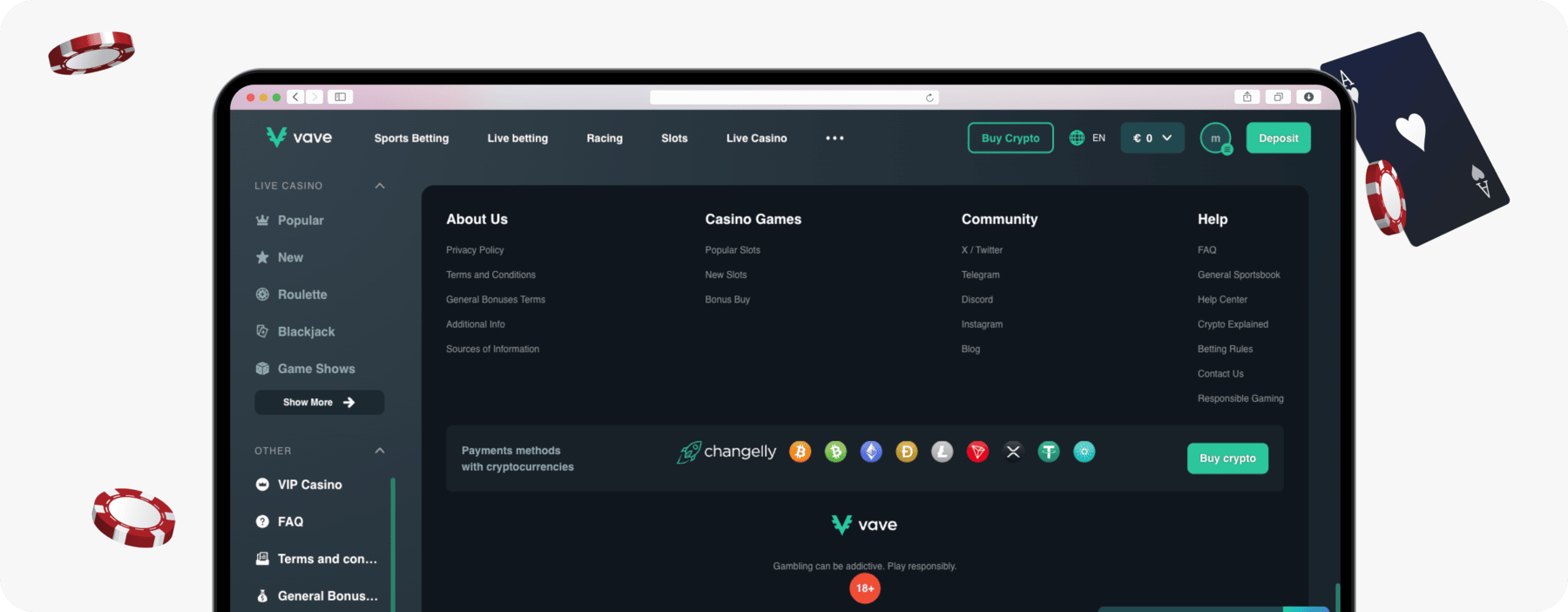Open the Help Center link
Viewport: 1568px width, 612px height.
pyautogui.click(x=1222, y=299)
